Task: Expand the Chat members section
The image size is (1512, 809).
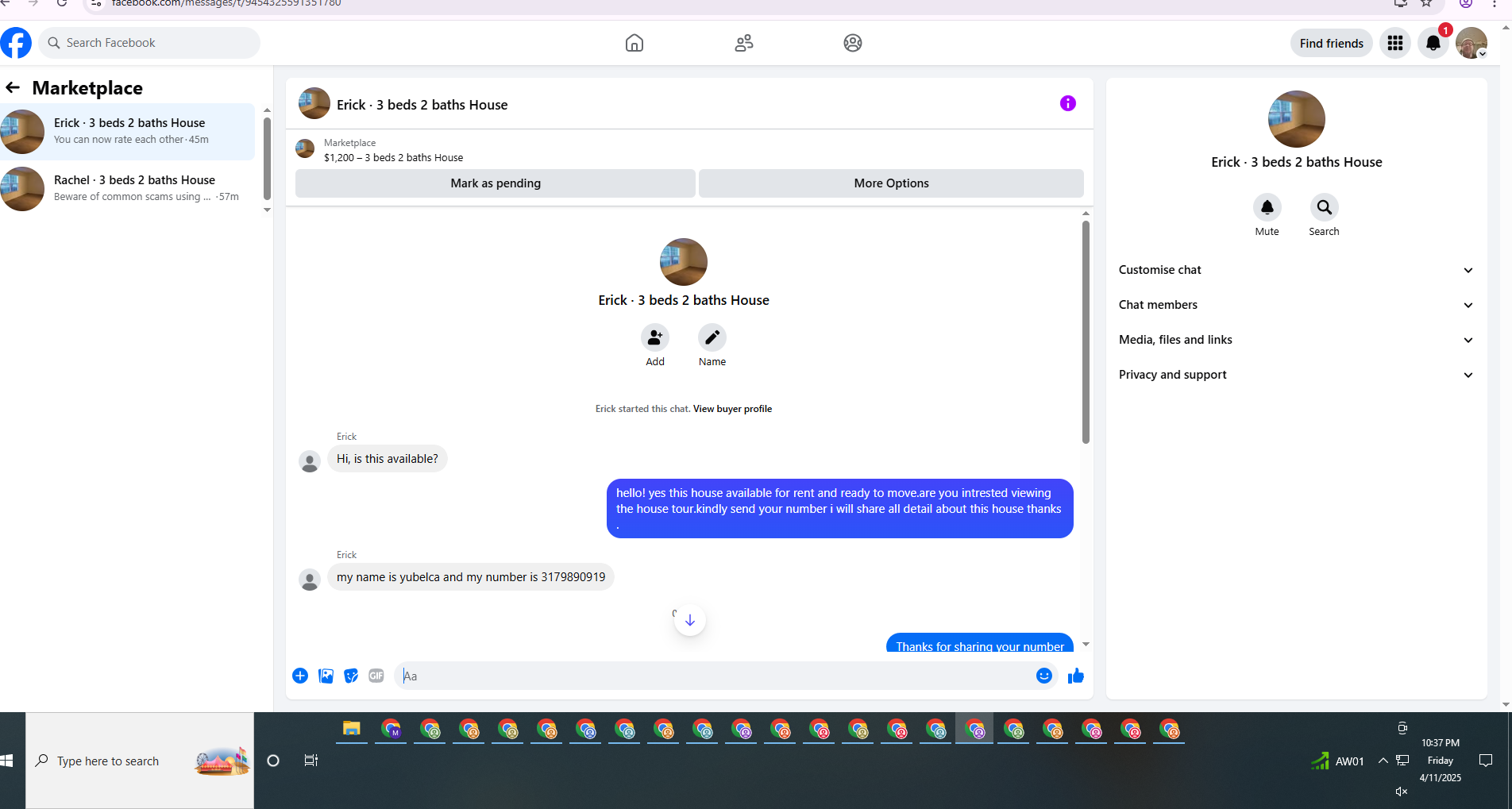Action: point(1296,305)
